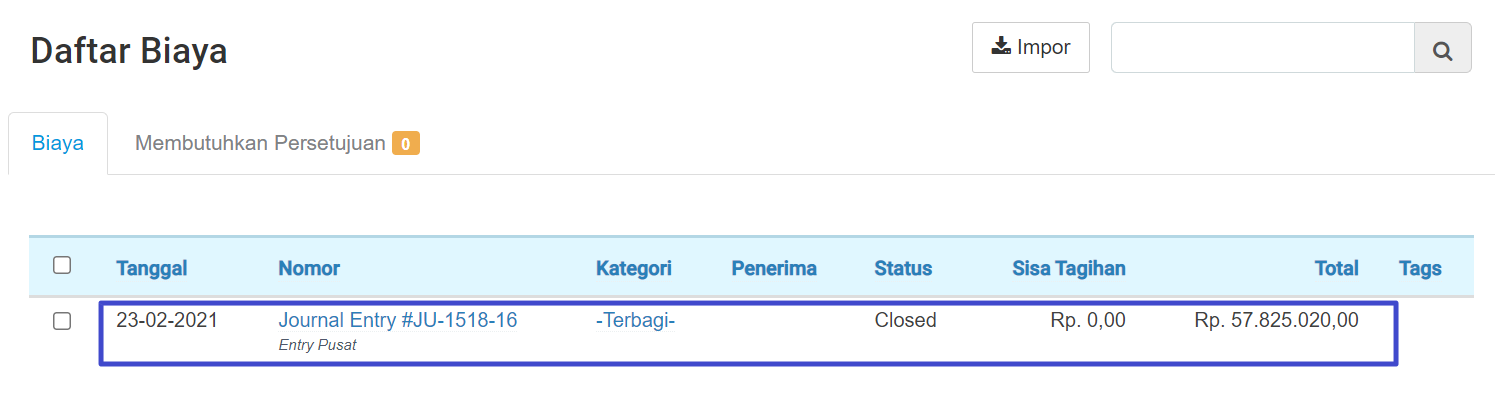Open the -Terbagi- category link
Viewport: 1496px width, 400px height.
[636, 321]
